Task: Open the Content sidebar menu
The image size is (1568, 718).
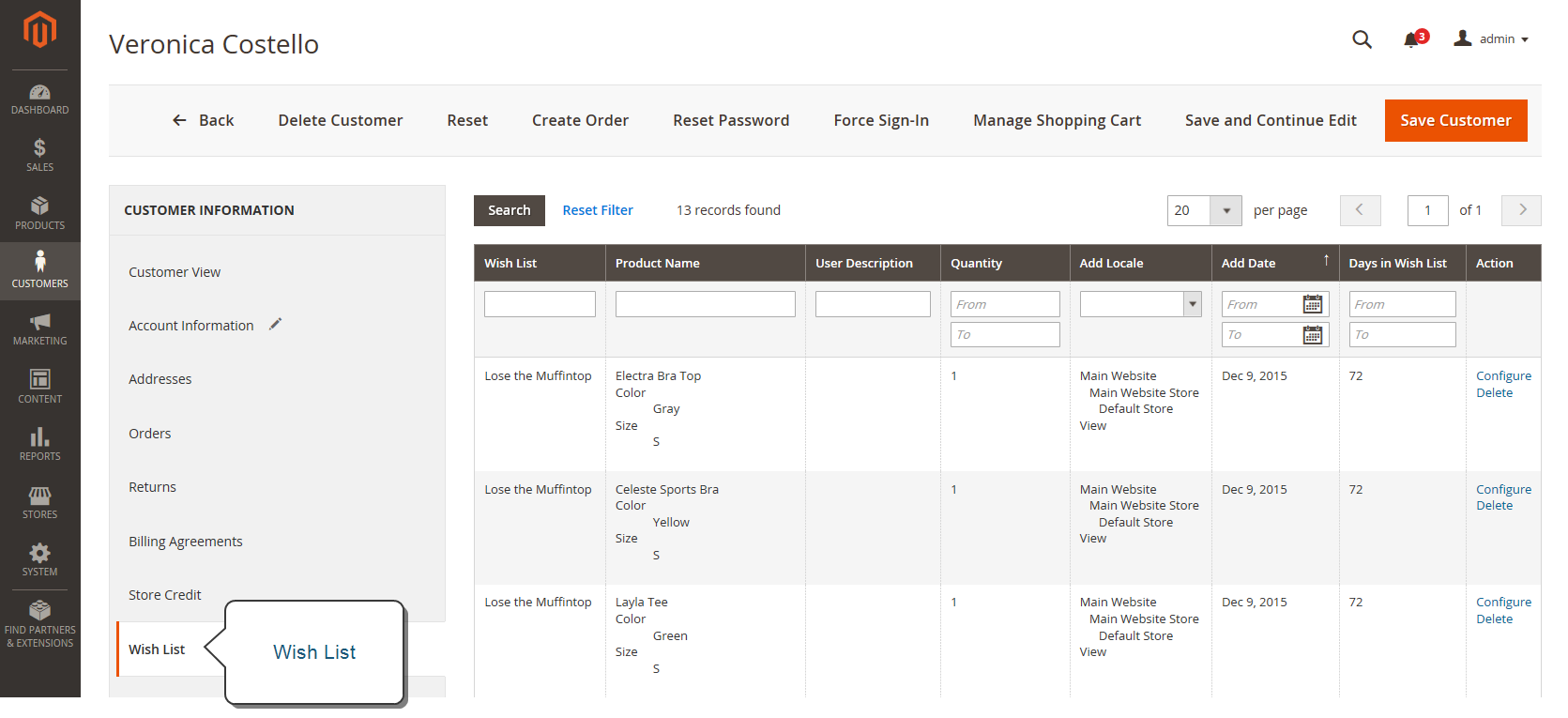Action: pyautogui.click(x=39, y=387)
